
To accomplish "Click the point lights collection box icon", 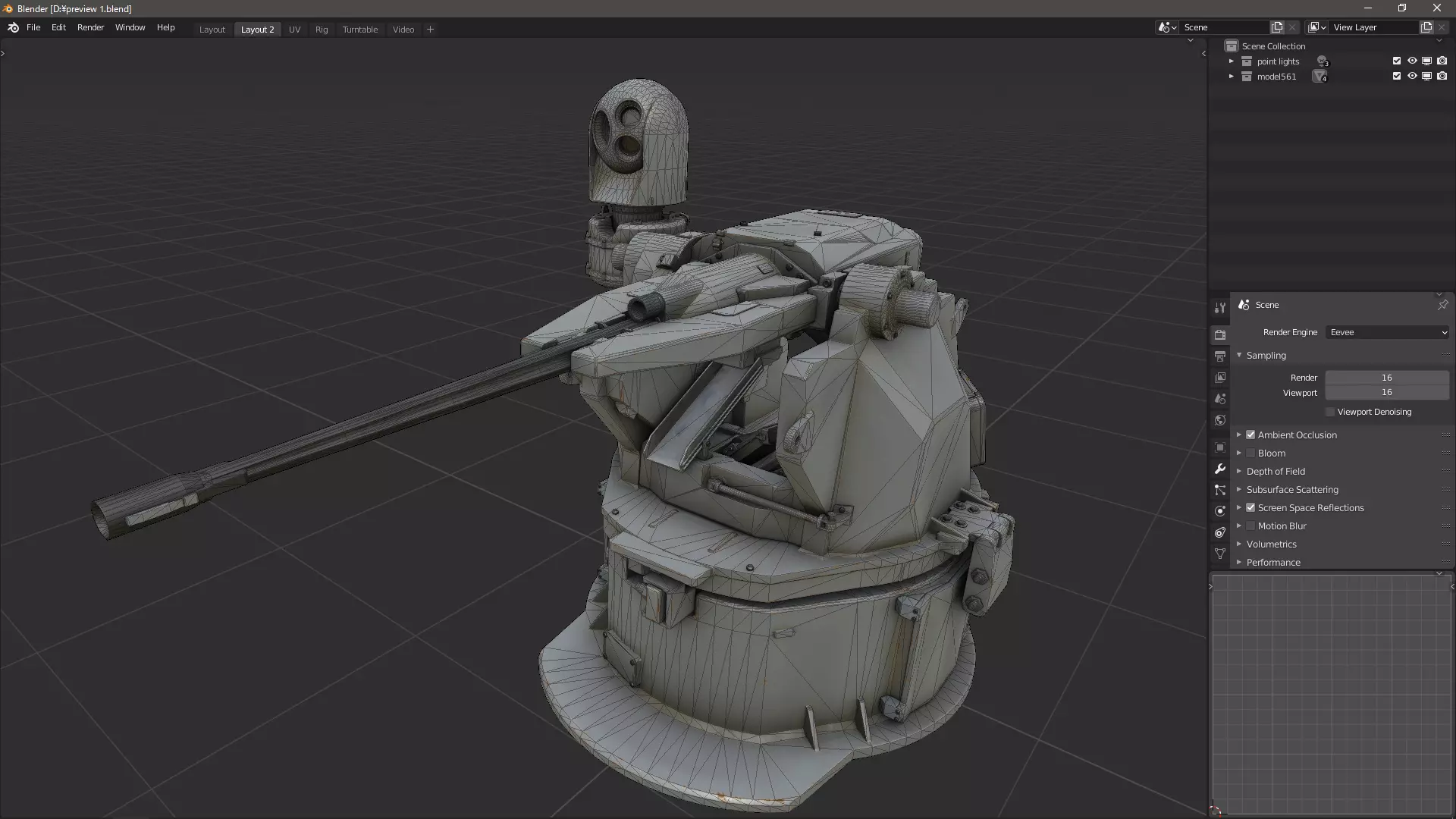I will (1247, 61).
